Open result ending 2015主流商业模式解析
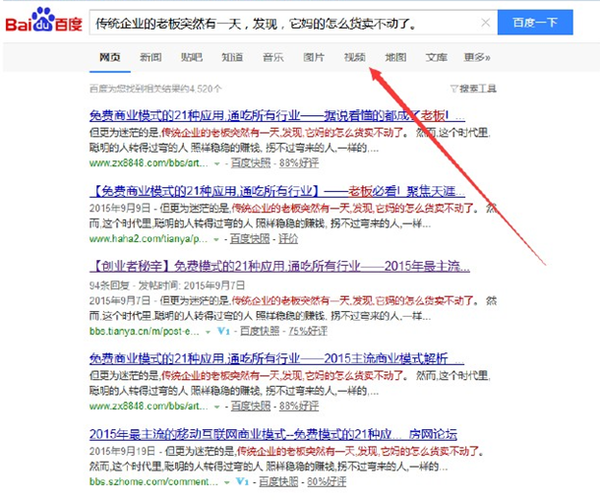 (276, 359)
